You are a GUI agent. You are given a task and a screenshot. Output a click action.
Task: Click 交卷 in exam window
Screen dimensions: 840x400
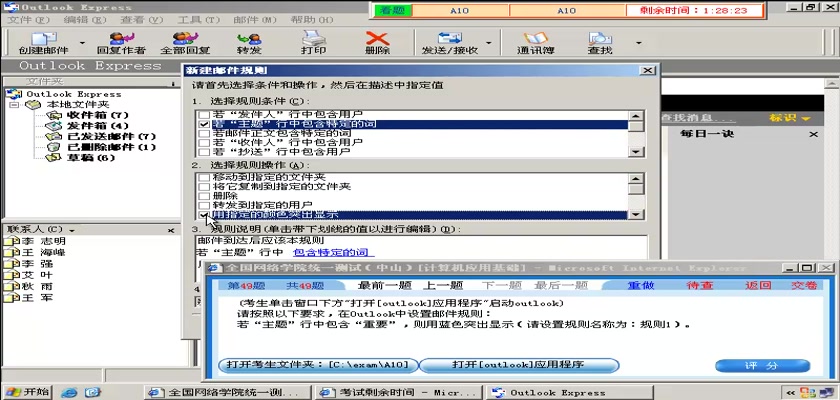click(805, 285)
